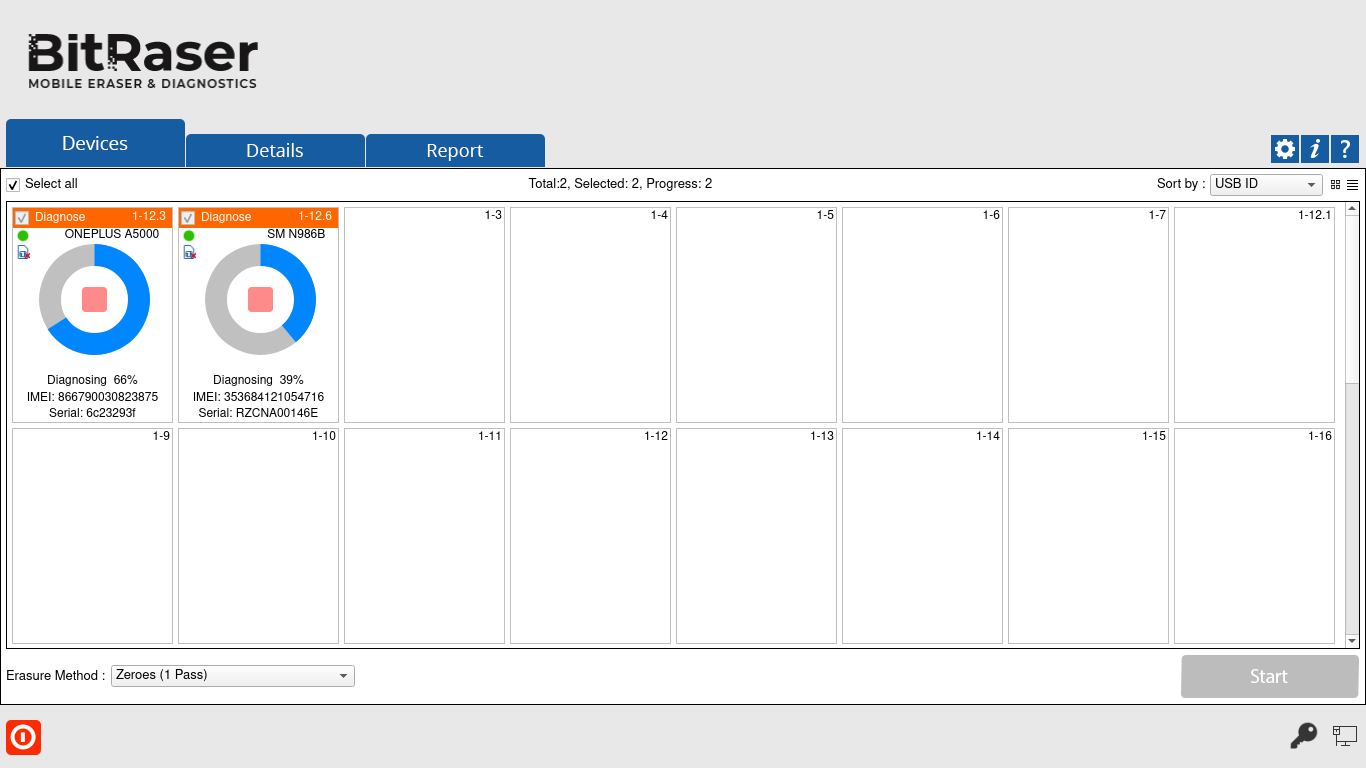Click the ONEPLUS A5000 device name
The image size is (1366, 768).
click(x=112, y=234)
